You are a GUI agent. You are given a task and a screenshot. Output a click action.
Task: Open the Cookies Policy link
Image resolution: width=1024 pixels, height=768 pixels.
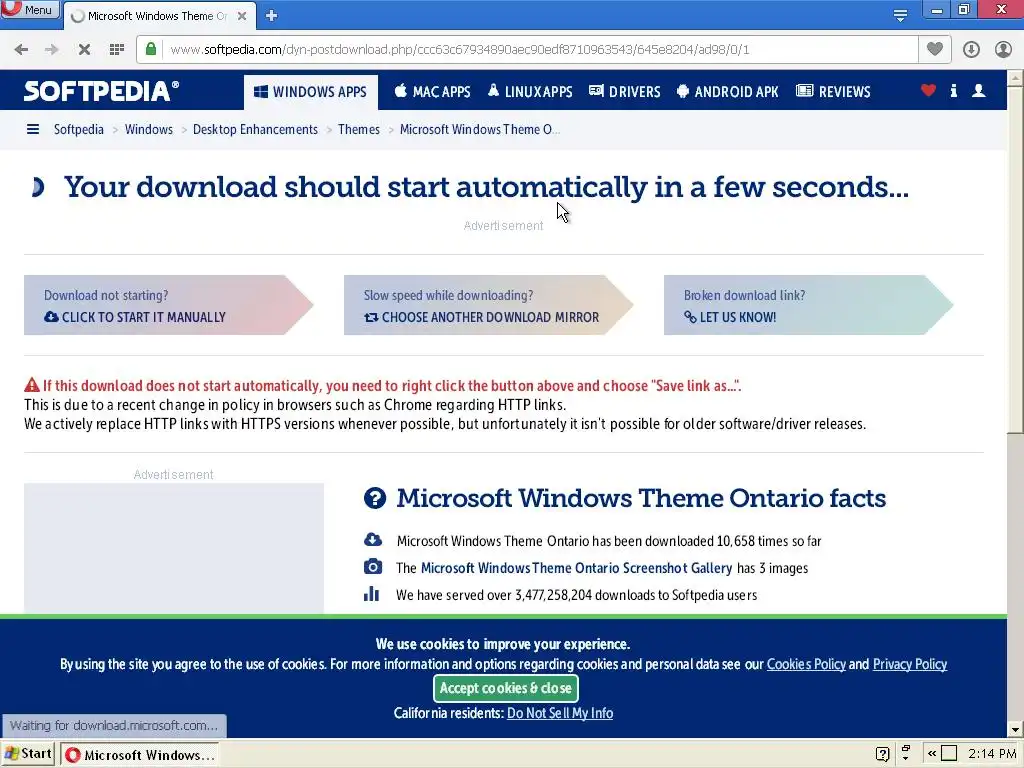pos(806,664)
